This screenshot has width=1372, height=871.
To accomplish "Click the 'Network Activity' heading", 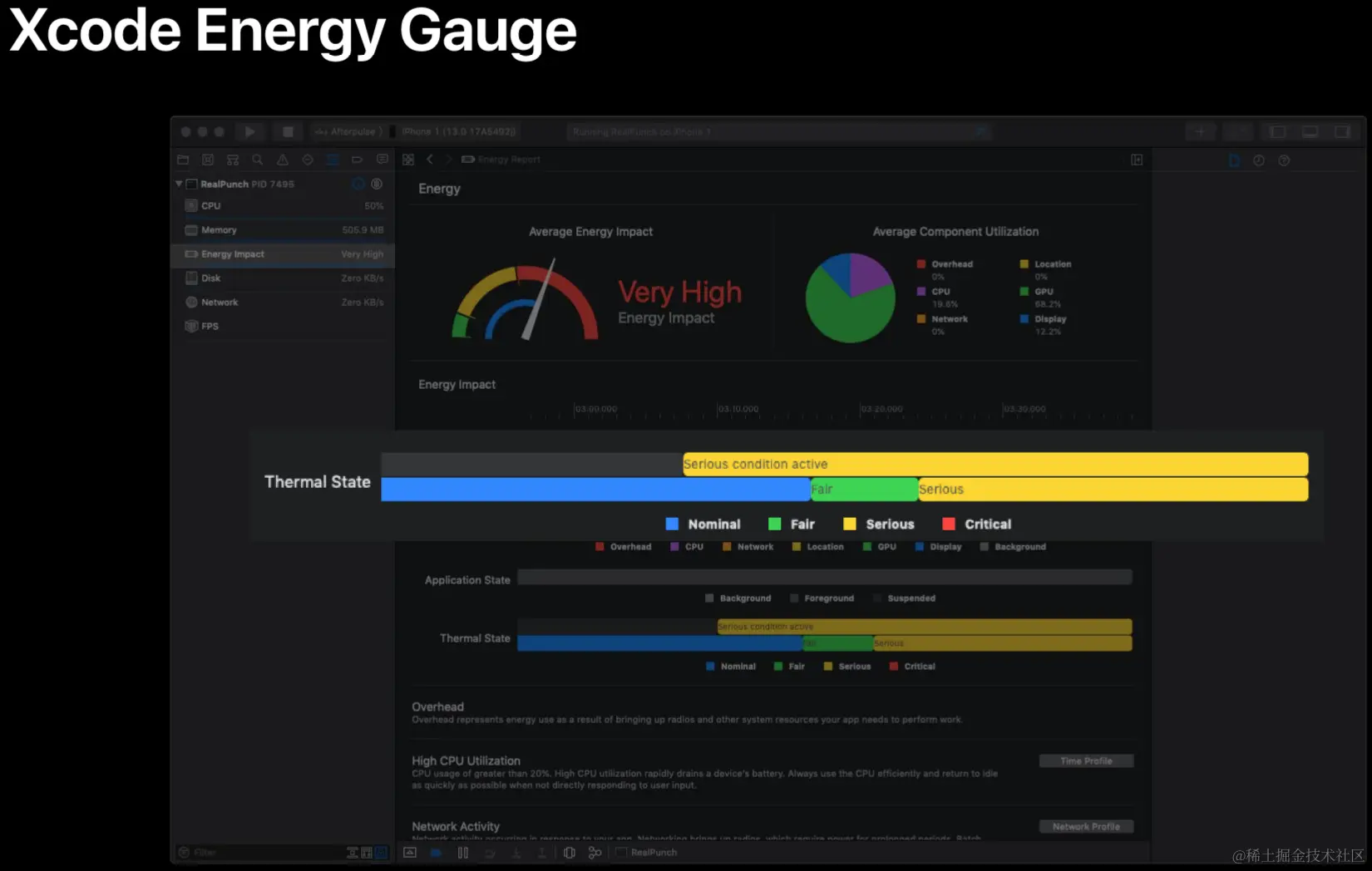I will 456,826.
